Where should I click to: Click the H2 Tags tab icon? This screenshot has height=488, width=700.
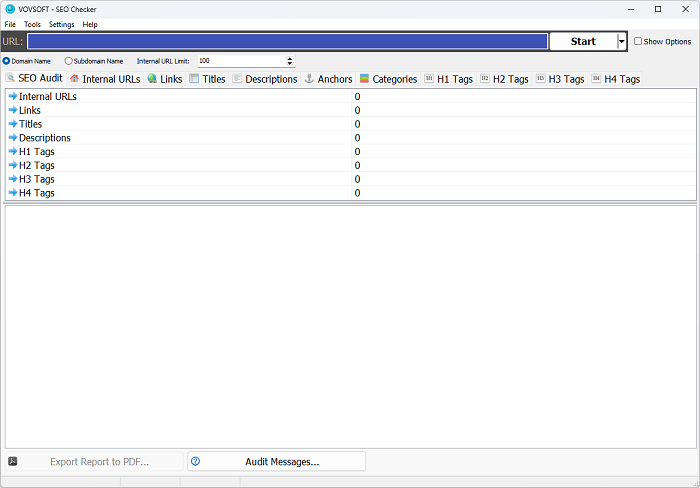485,79
